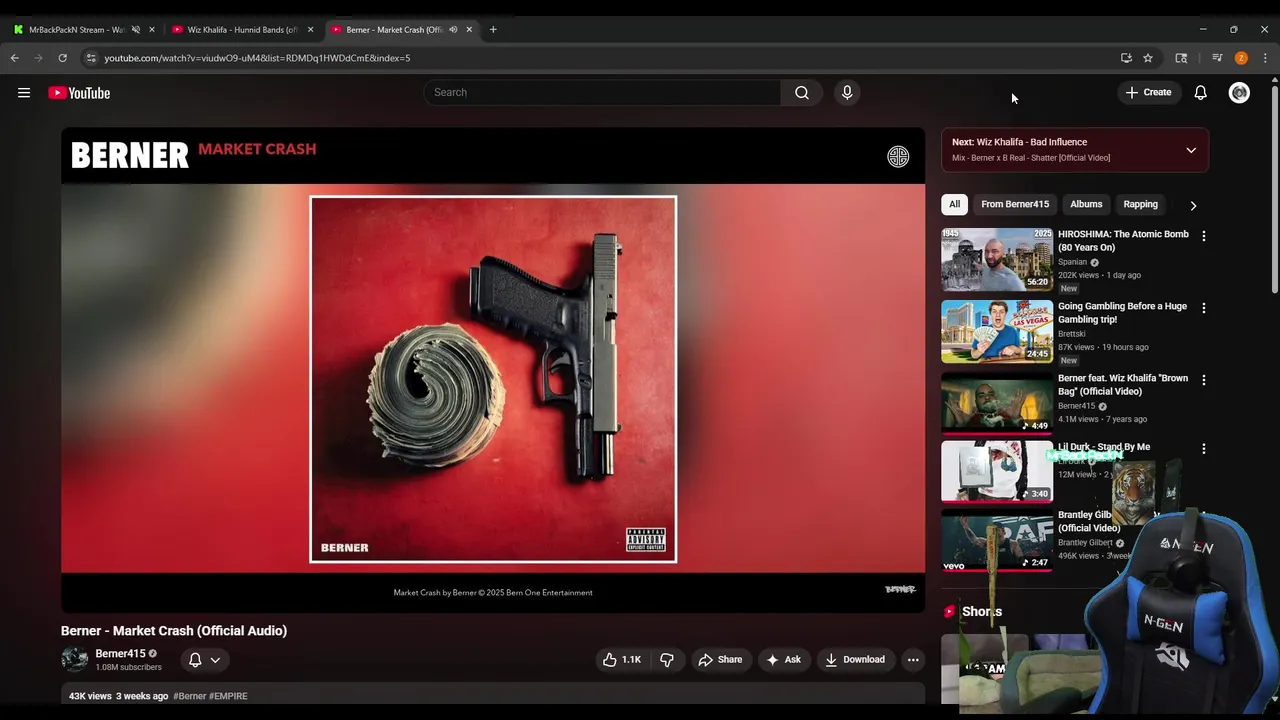The height and width of the screenshot is (720, 1280).
Task: Click HIROSHIMA: The Atomic Bomb title
Action: [x=1123, y=241]
